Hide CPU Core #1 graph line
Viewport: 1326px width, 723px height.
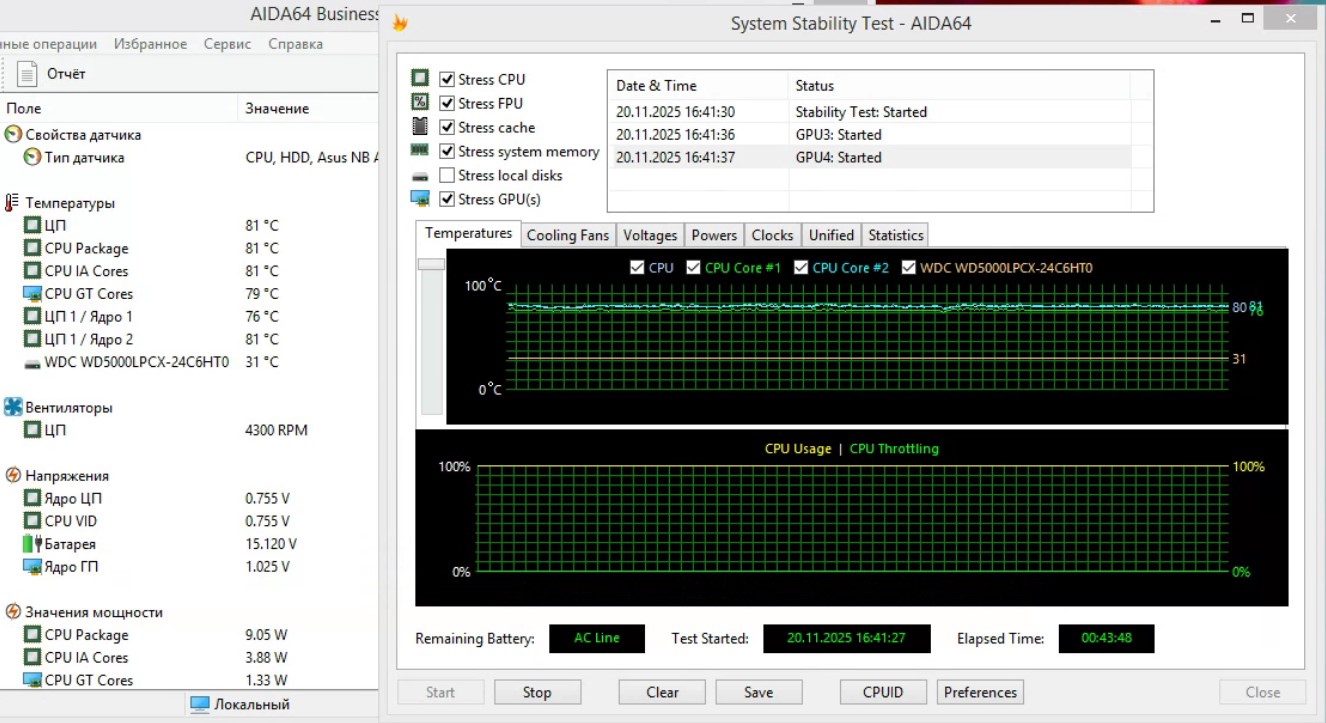693,268
